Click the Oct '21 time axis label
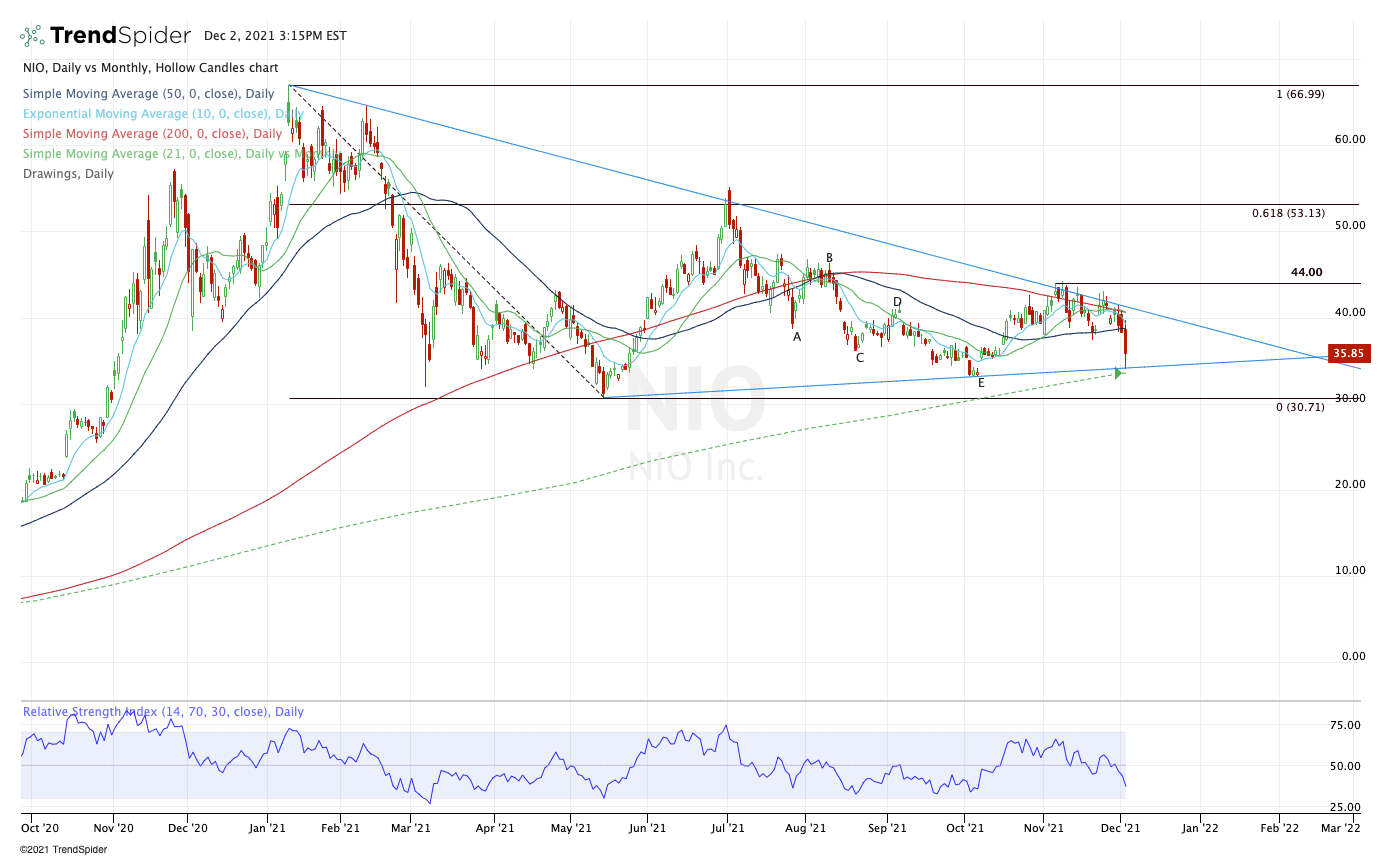 tap(964, 827)
